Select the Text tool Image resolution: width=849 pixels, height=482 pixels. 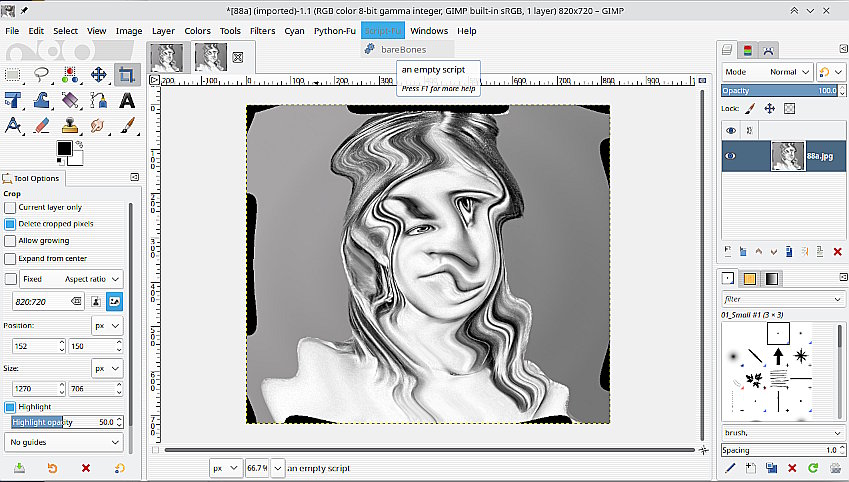(x=127, y=100)
